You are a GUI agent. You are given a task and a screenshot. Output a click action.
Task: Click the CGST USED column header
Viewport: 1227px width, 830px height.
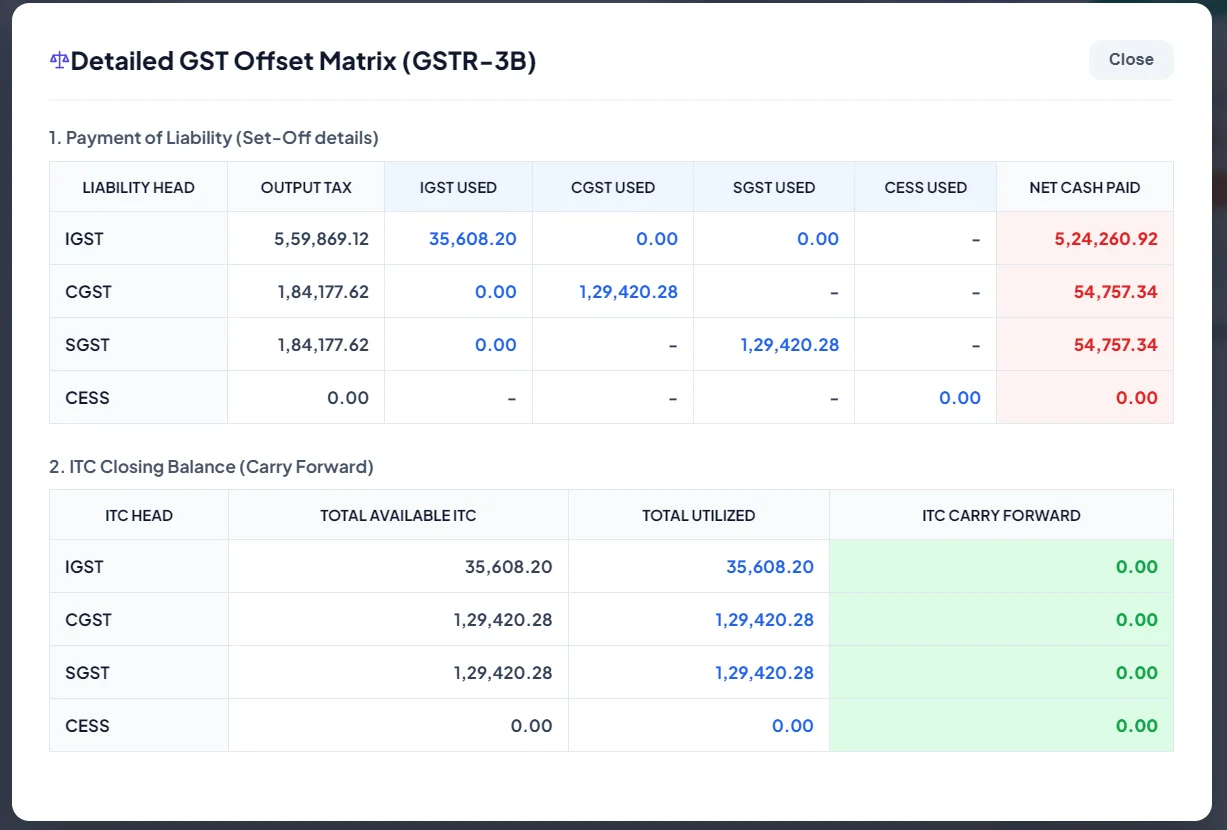[613, 187]
